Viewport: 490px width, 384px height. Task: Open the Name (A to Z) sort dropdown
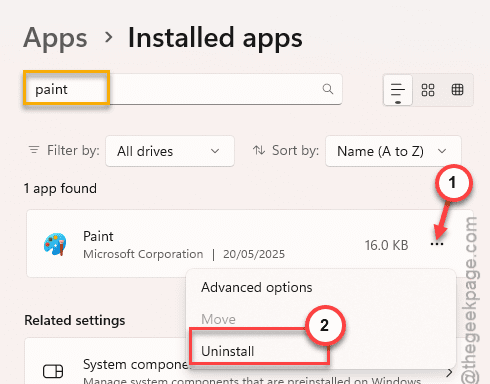393,151
